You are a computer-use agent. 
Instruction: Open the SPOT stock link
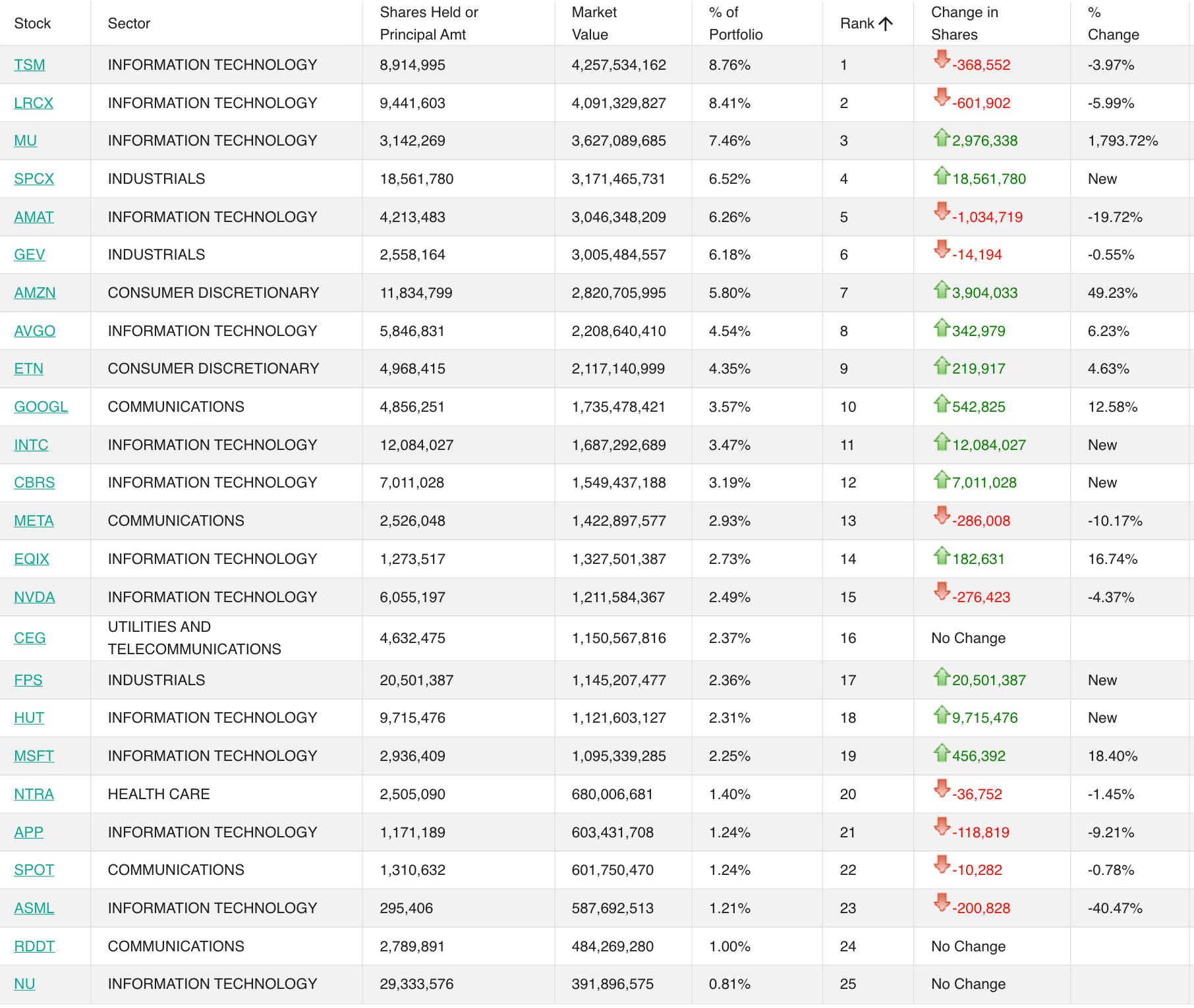tap(34, 870)
